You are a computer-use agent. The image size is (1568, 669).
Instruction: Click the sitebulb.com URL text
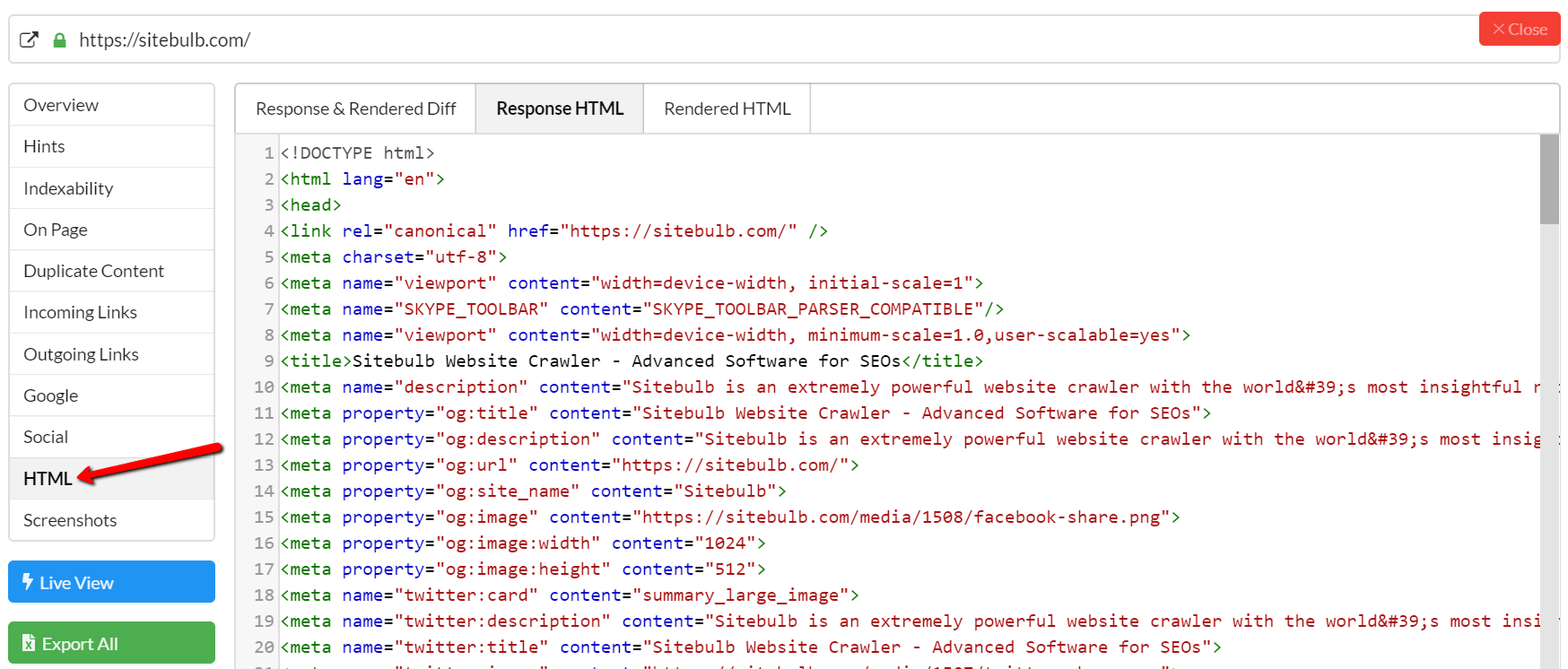[164, 40]
